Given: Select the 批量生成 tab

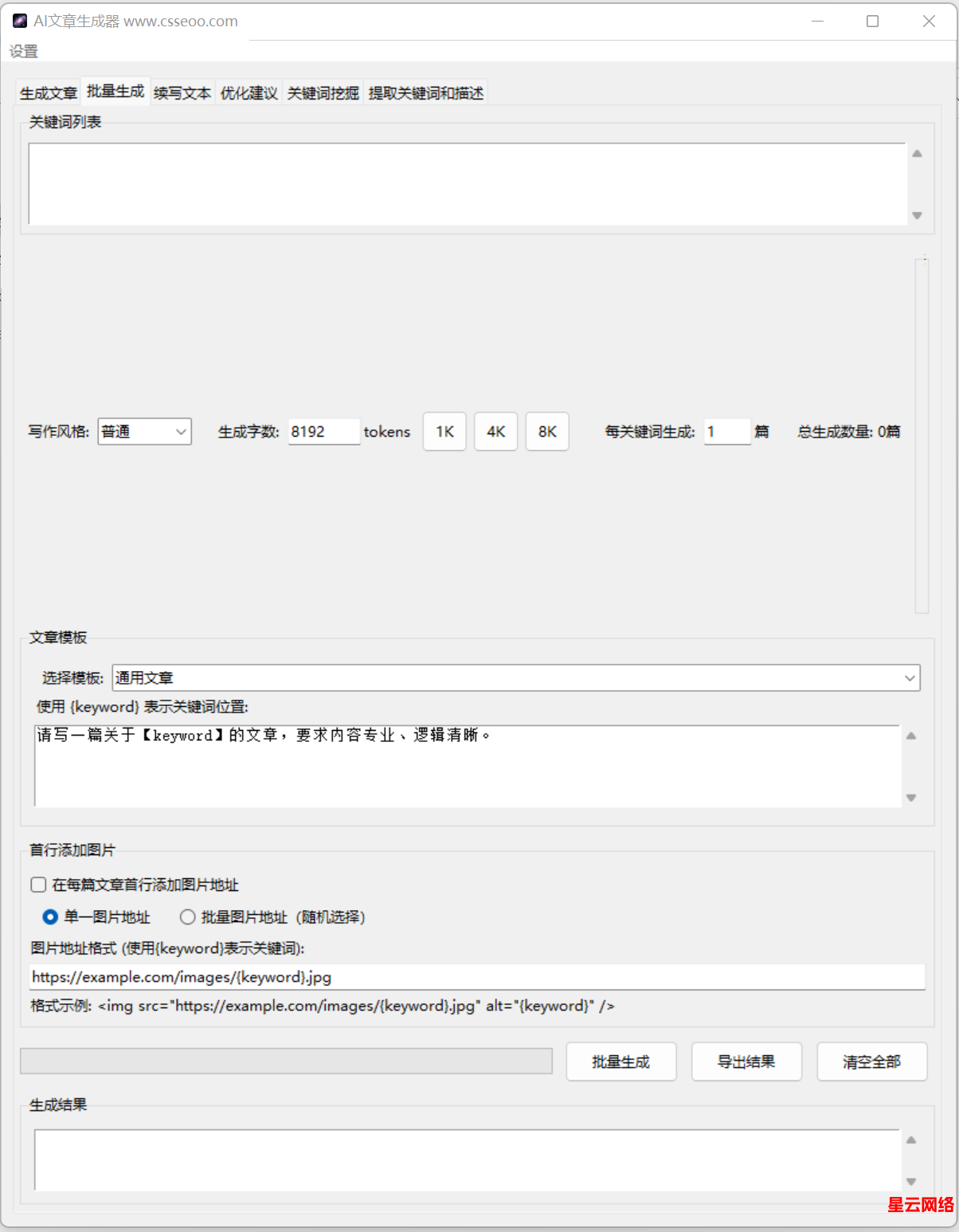Looking at the screenshot, I should pos(115,92).
